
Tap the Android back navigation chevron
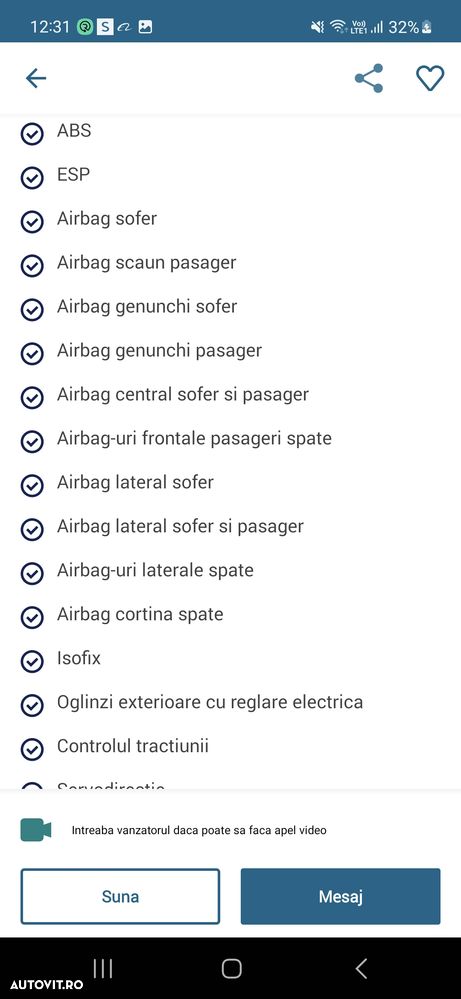click(361, 969)
